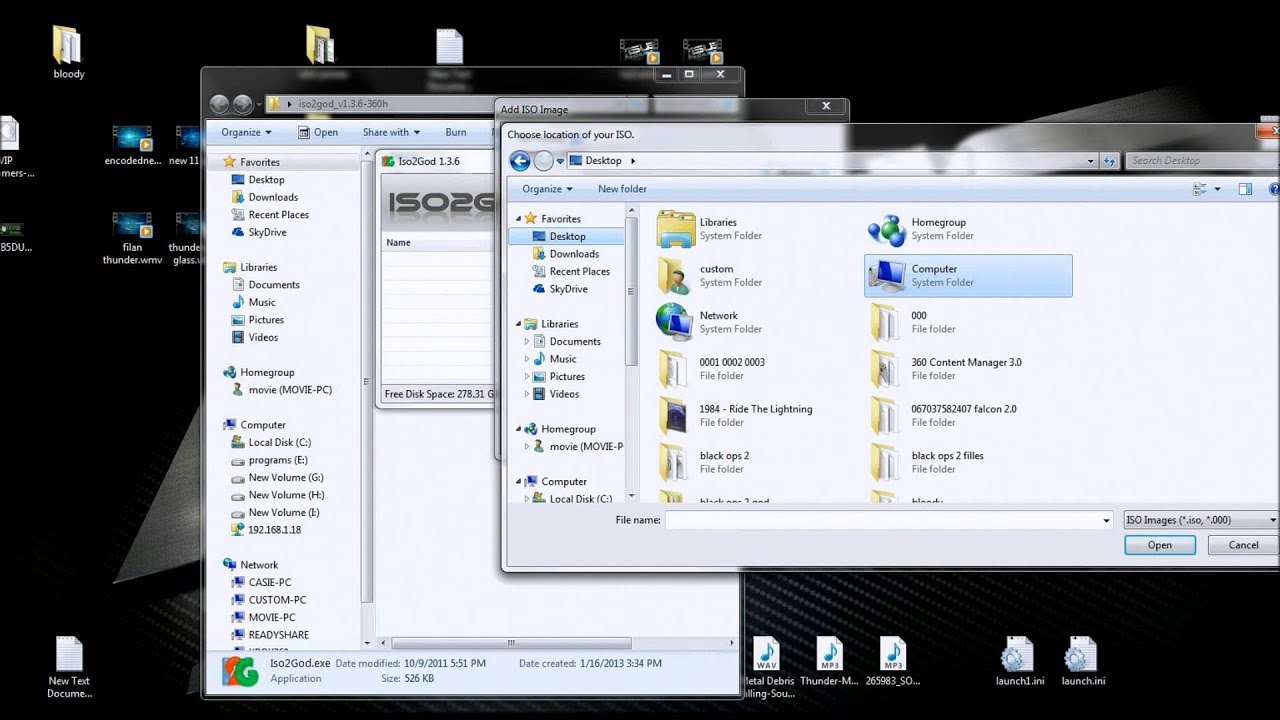Collapse Libraries group in dialog tree
The height and width of the screenshot is (720, 1280).
pos(519,324)
